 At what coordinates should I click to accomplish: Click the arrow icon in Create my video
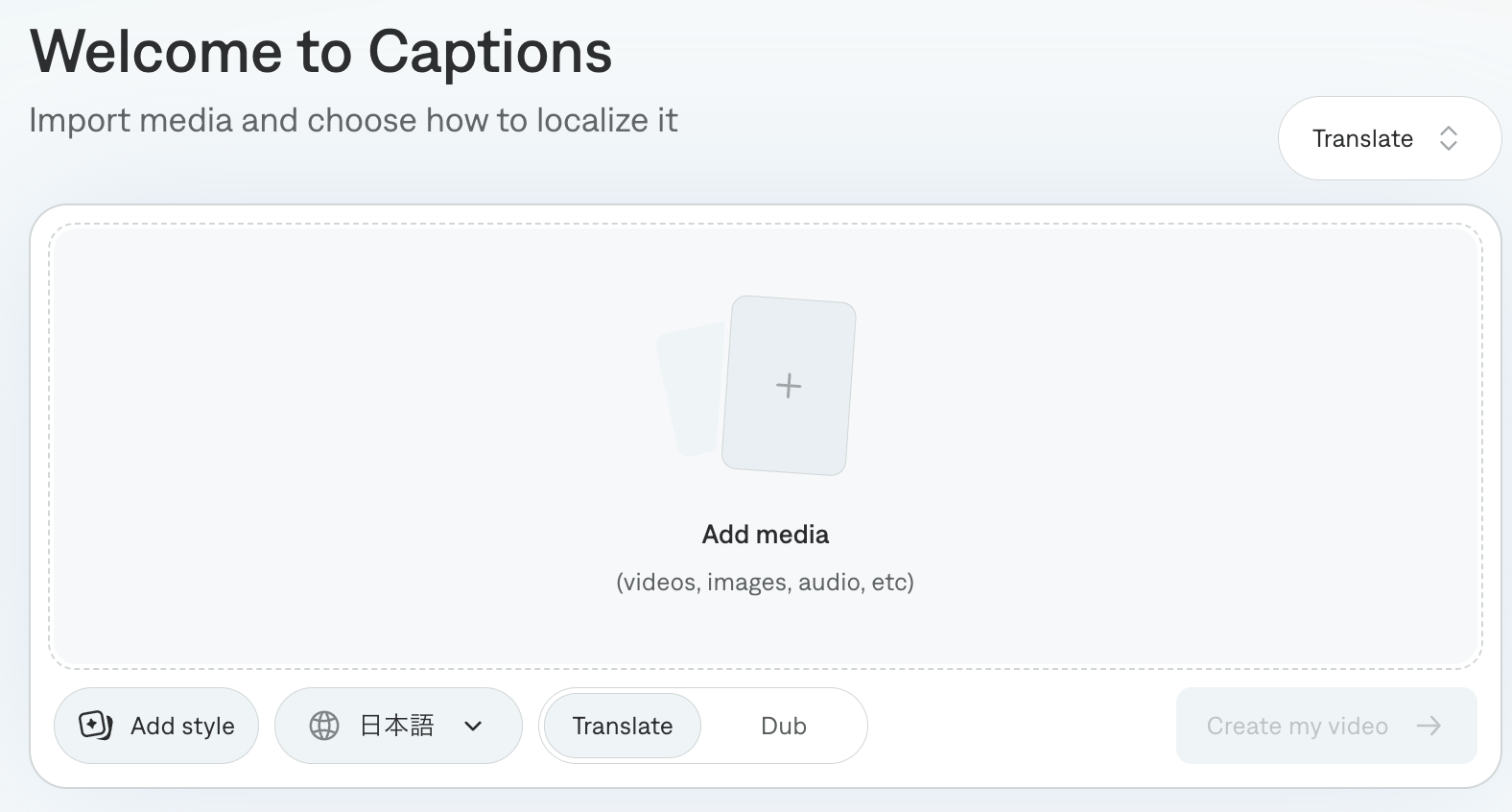1429,726
